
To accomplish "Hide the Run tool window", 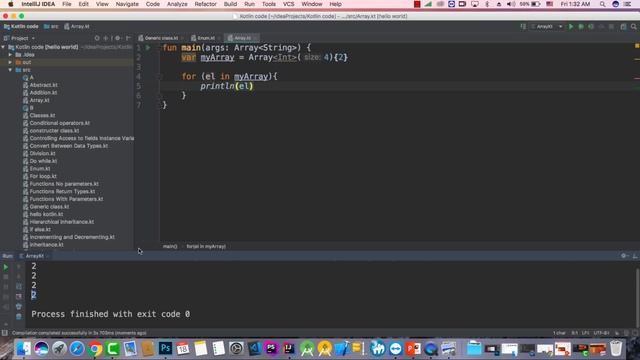I will (635, 256).
